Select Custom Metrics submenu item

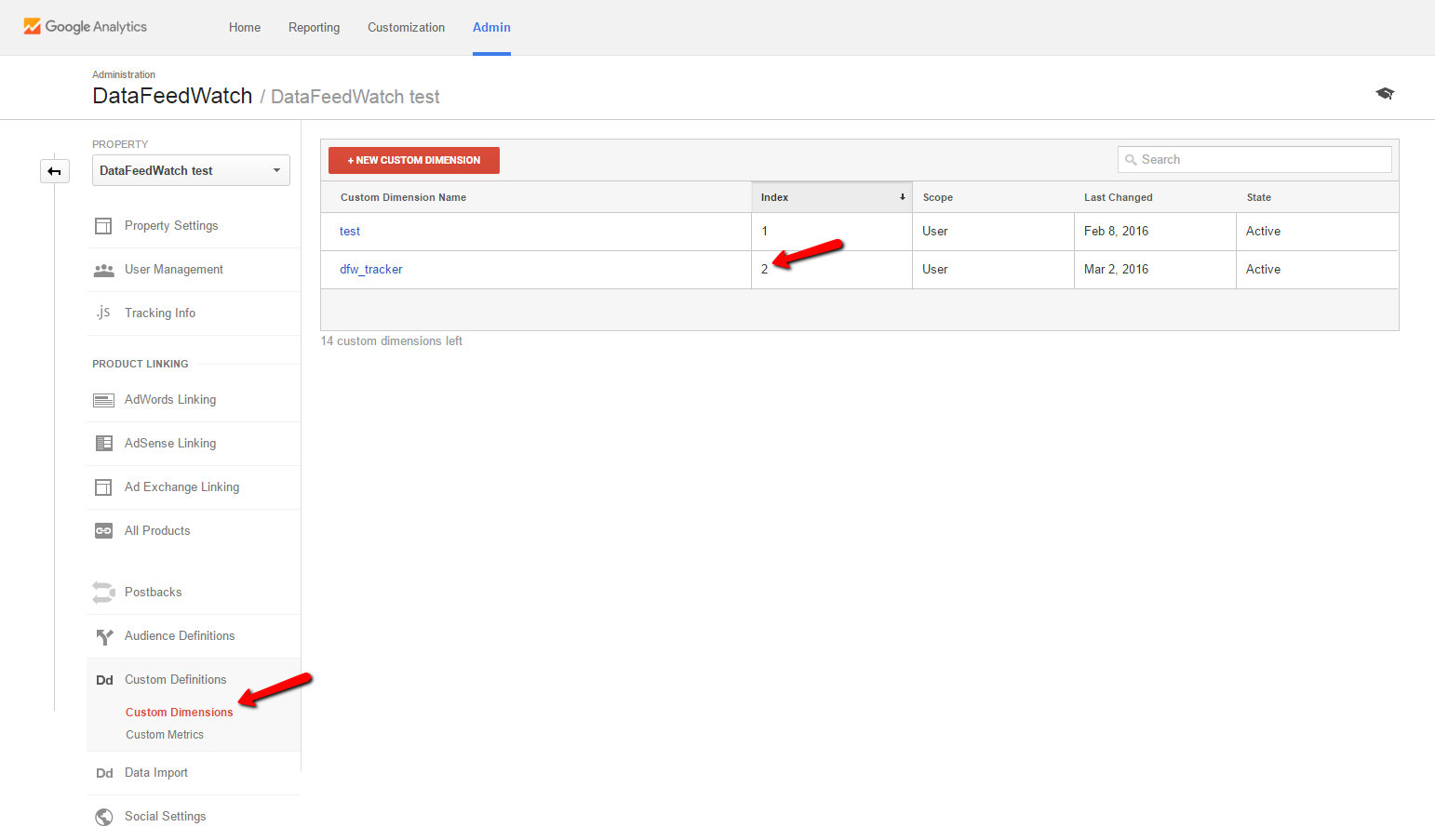tap(165, 735)
